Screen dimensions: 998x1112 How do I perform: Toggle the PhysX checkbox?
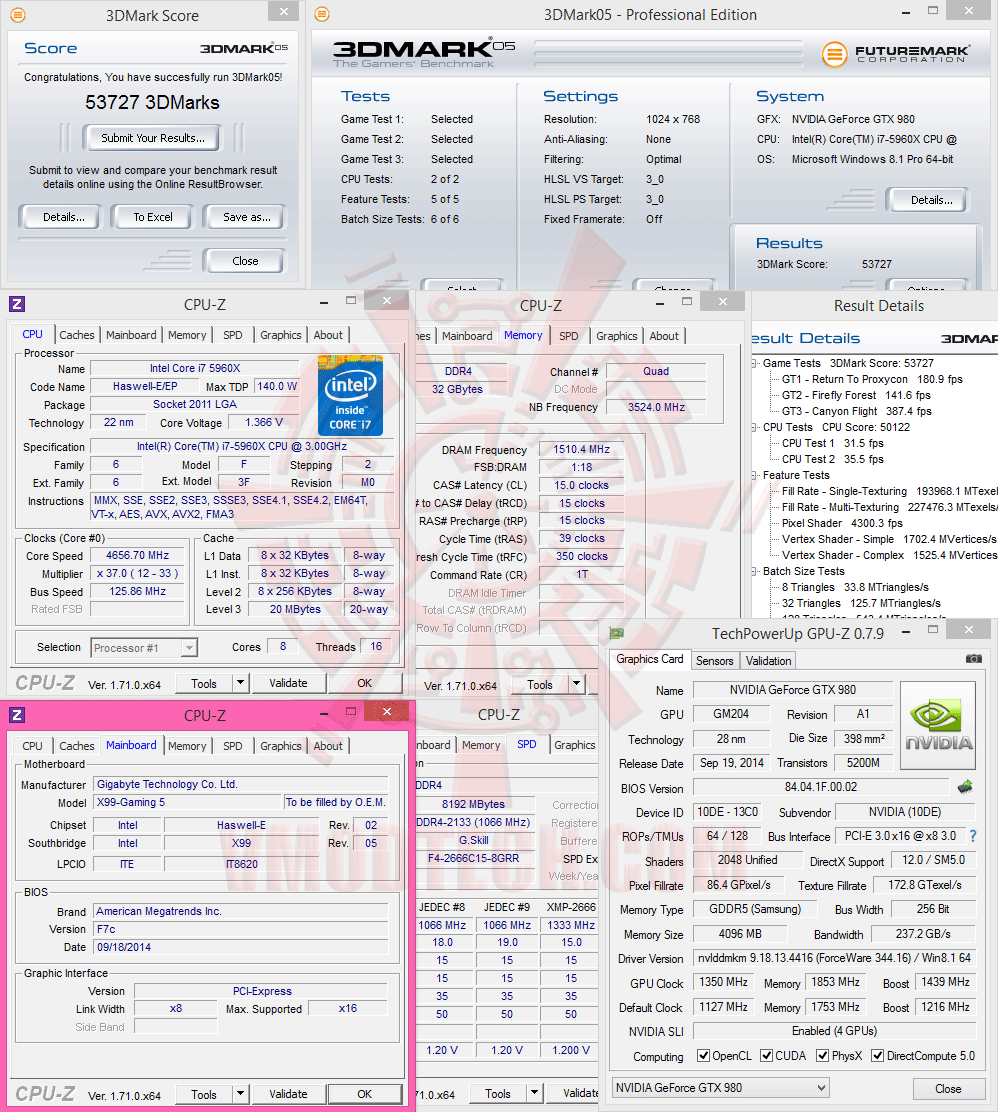pyautogui.click(x=823, y=1056)
